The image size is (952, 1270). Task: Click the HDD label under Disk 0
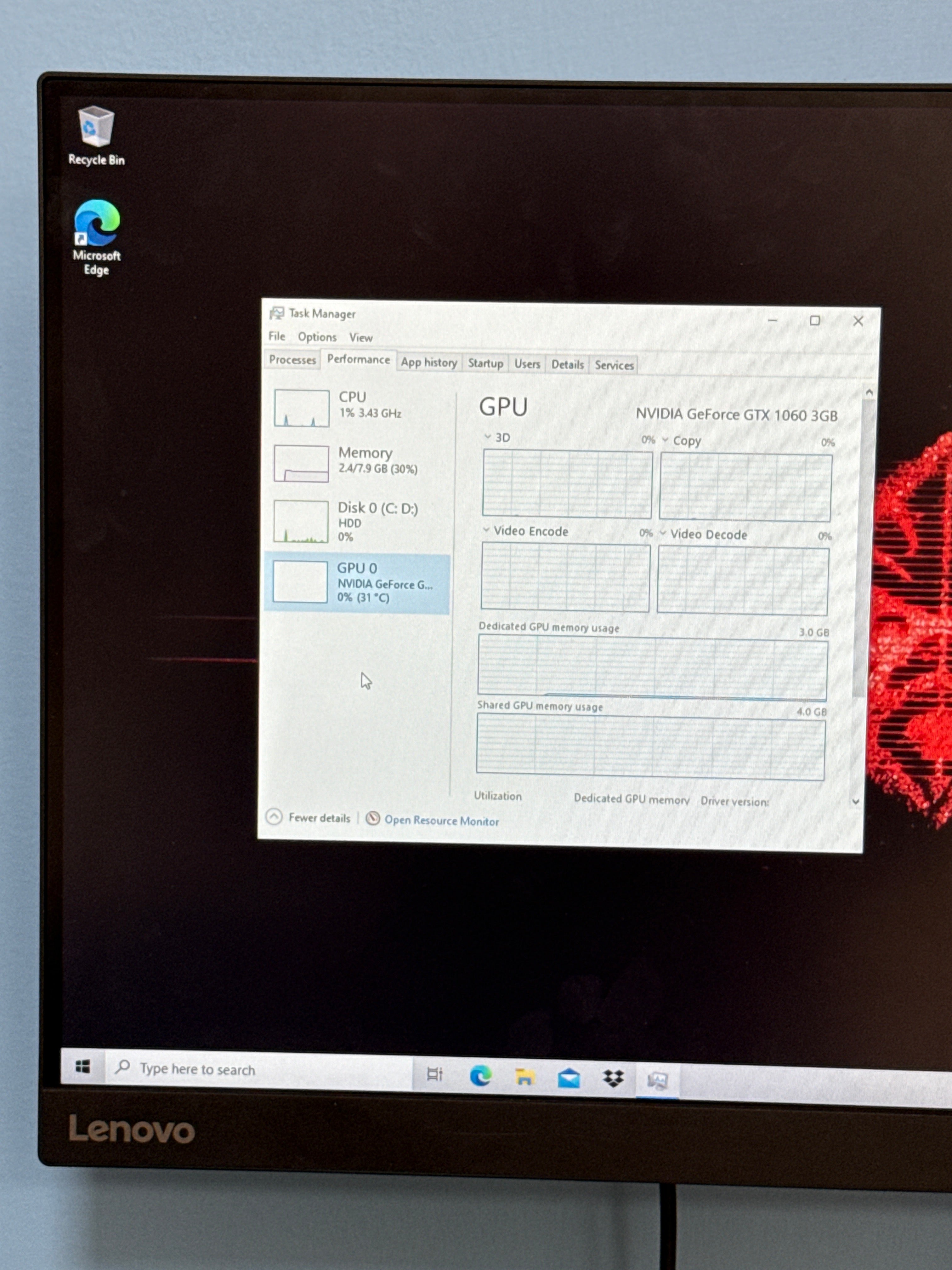pos(349,523)
